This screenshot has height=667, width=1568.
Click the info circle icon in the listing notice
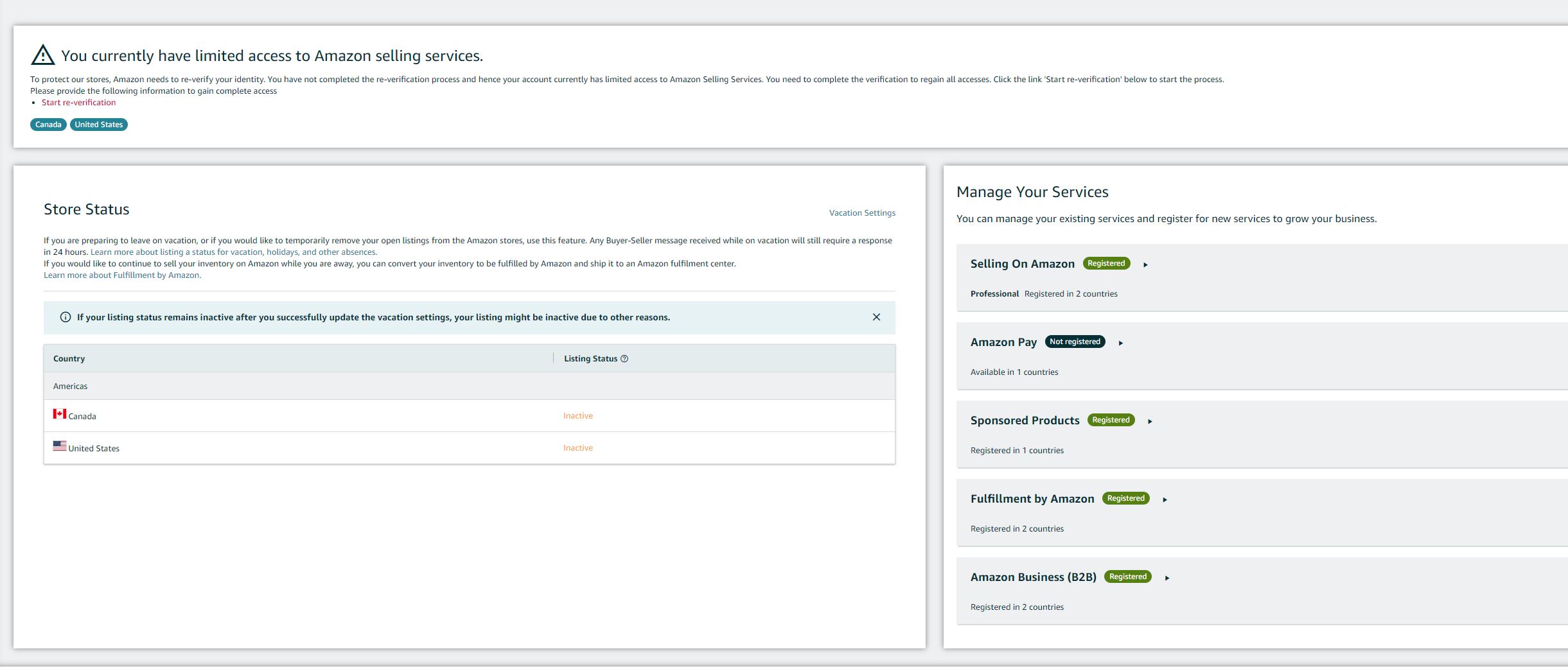[66, 317]
